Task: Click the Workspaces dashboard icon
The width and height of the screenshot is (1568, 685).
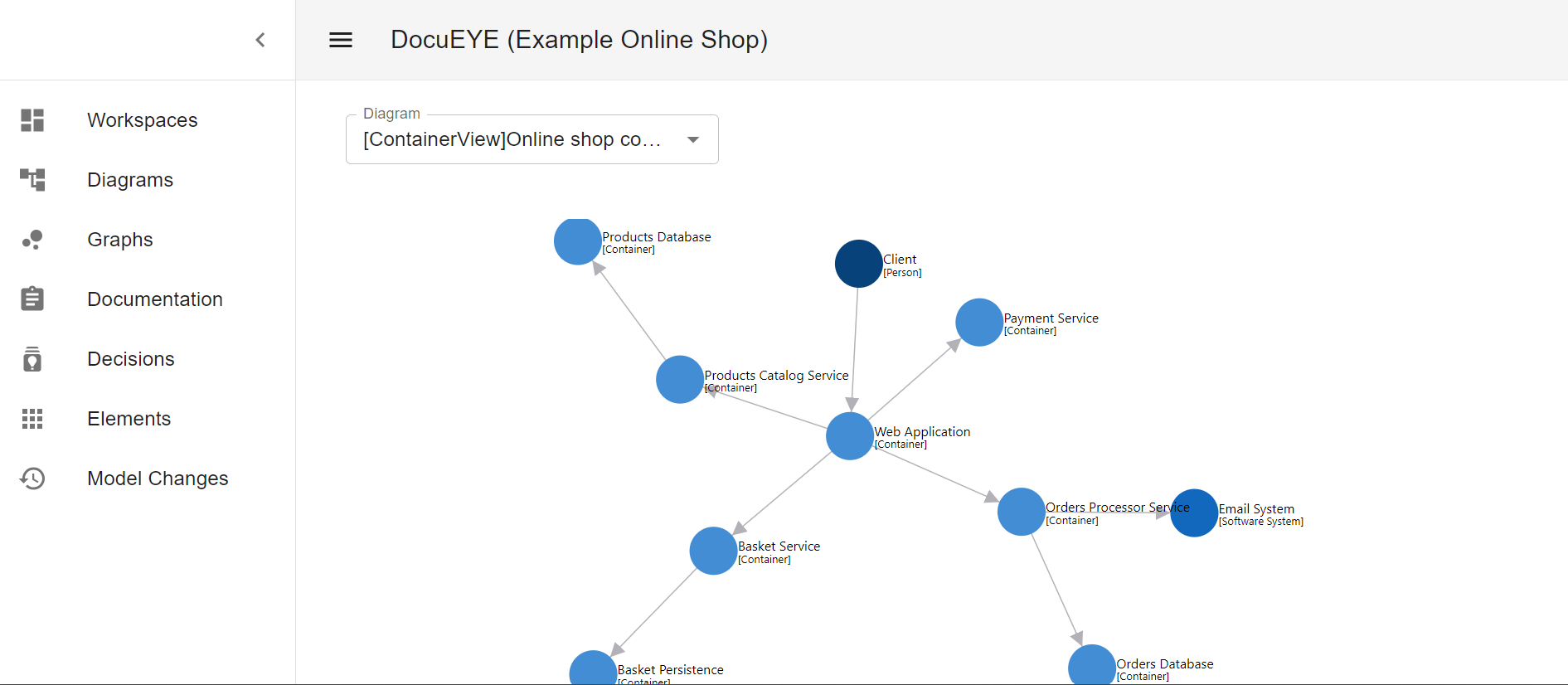Action: pyautogui.click(x=32, y=120)
